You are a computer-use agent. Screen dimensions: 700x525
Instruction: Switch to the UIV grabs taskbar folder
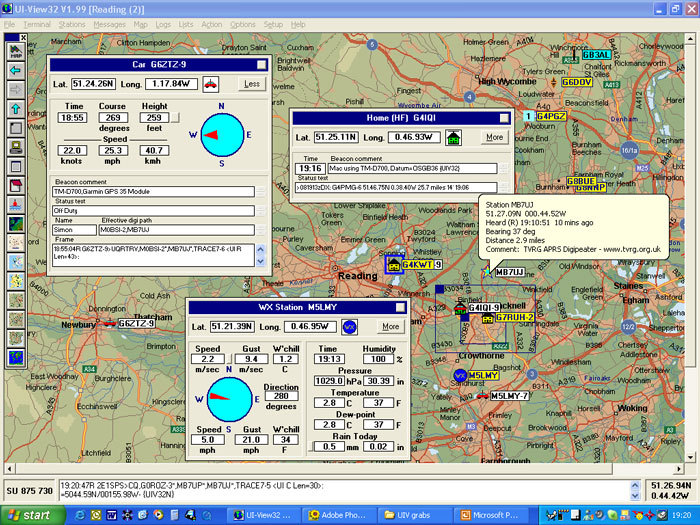click(x=413, y=515)
